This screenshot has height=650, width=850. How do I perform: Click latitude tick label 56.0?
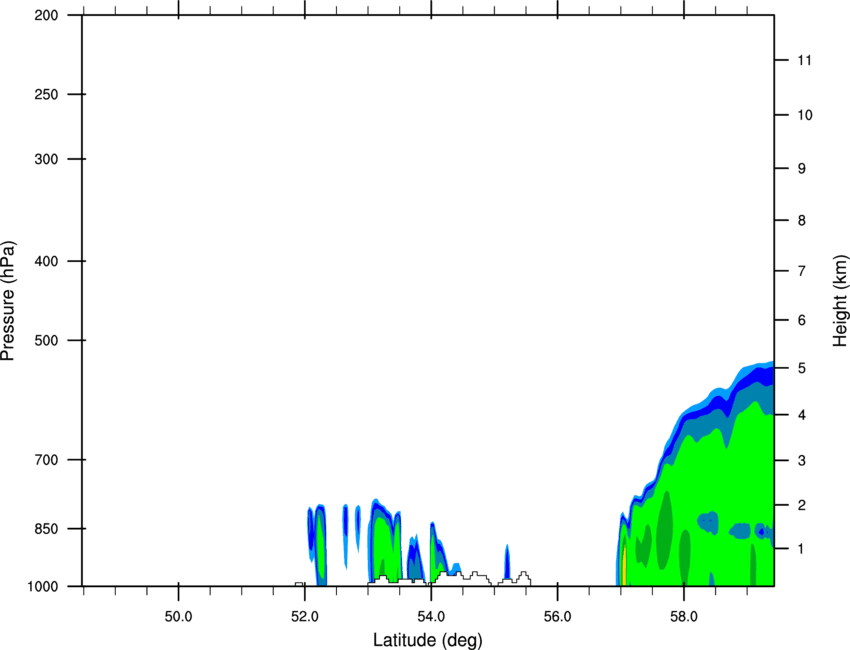pyautogui.click(x=557, y=617)
